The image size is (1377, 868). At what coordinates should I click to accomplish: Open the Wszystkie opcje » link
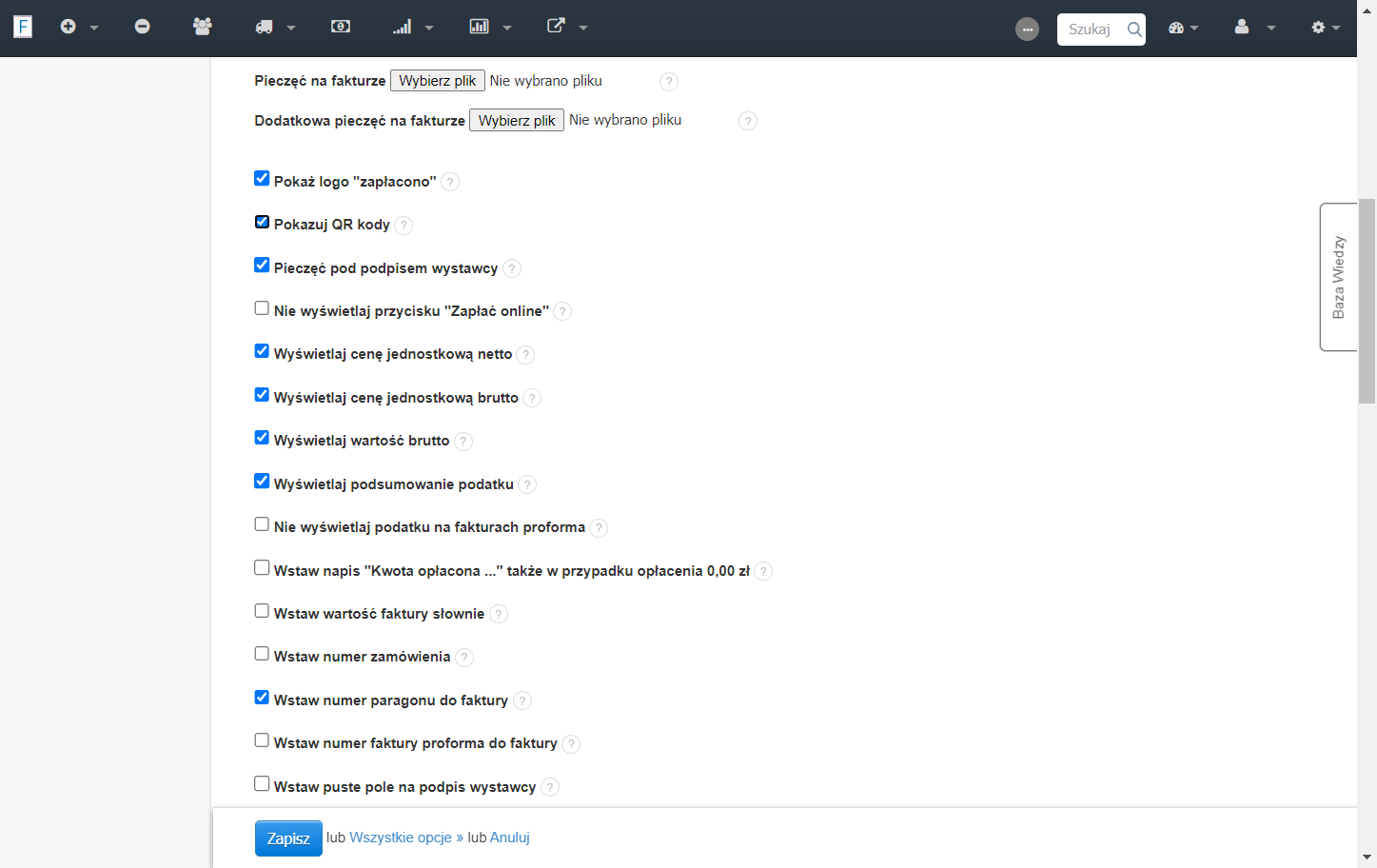pyautogui.click(x=406, y=838)
